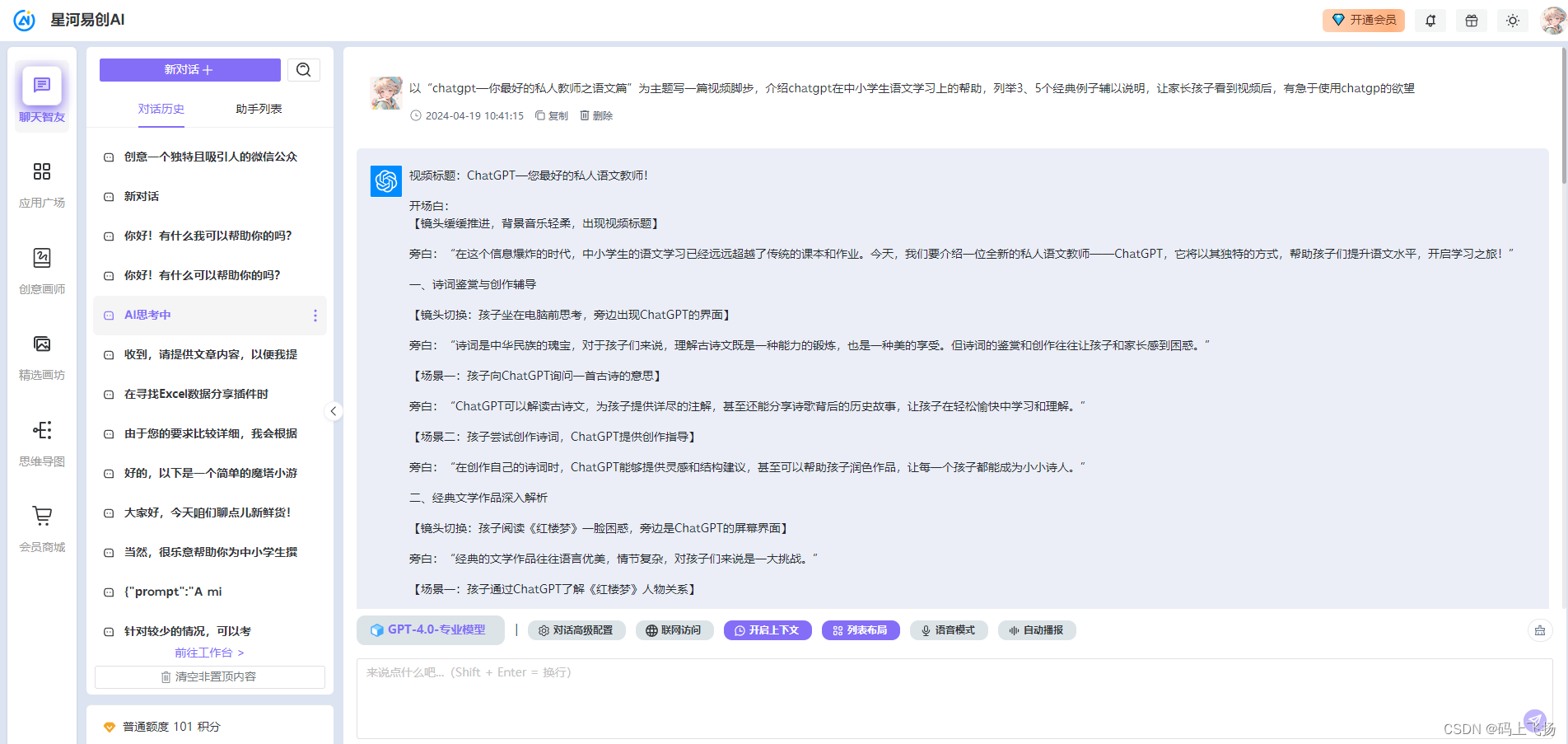Image resolution: width=1568 pixels, height=744 pixels.
Task: Open the user avatar in top right
Action: tap(1553, 21)
